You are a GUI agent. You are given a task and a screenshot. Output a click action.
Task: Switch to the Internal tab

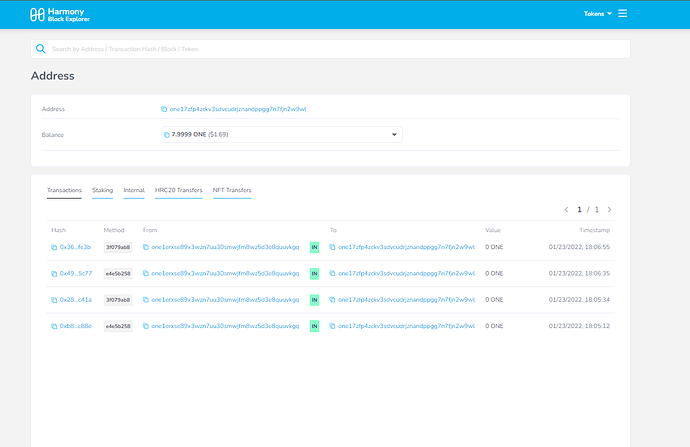(134, 191)
